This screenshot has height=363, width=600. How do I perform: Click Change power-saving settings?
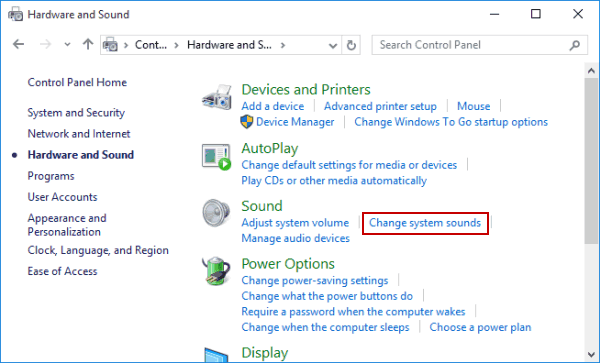315,280
